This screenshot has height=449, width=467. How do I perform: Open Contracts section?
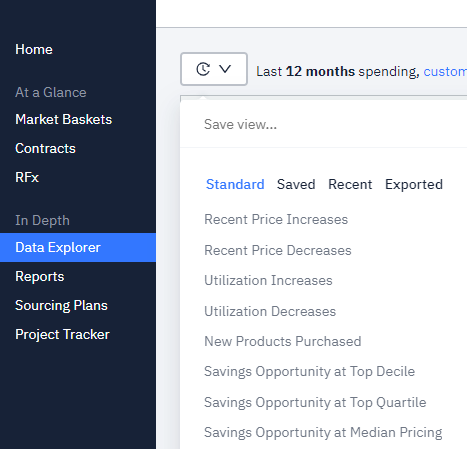click(45, 148)
